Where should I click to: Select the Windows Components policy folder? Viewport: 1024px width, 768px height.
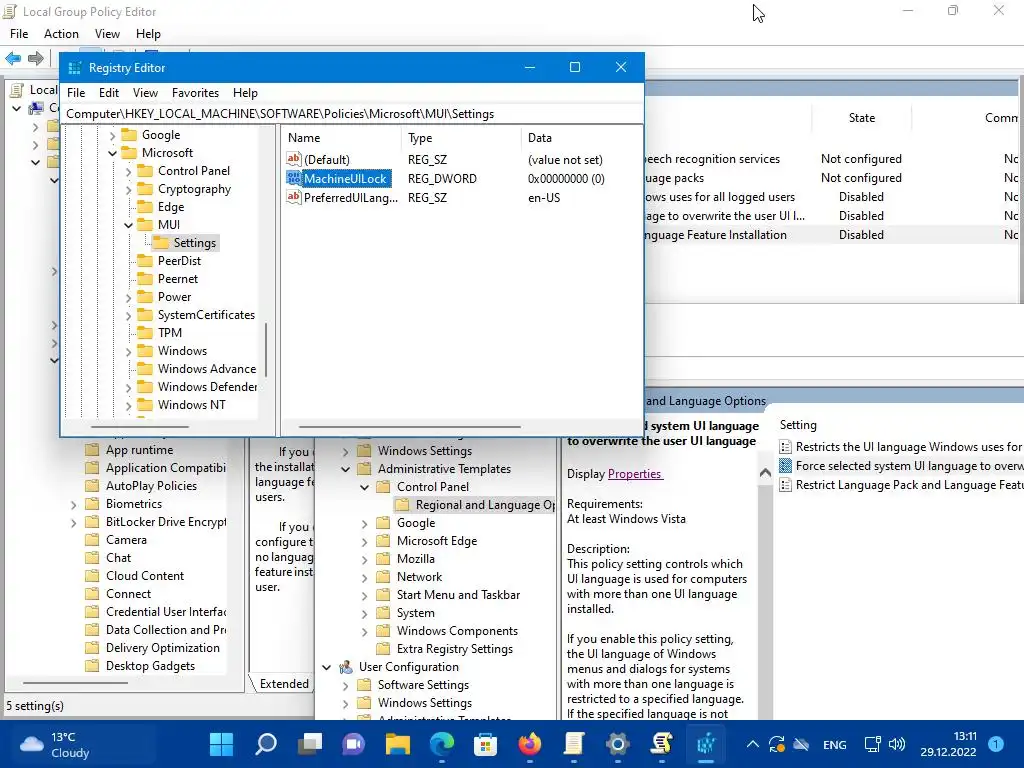[x=457, y=631]
